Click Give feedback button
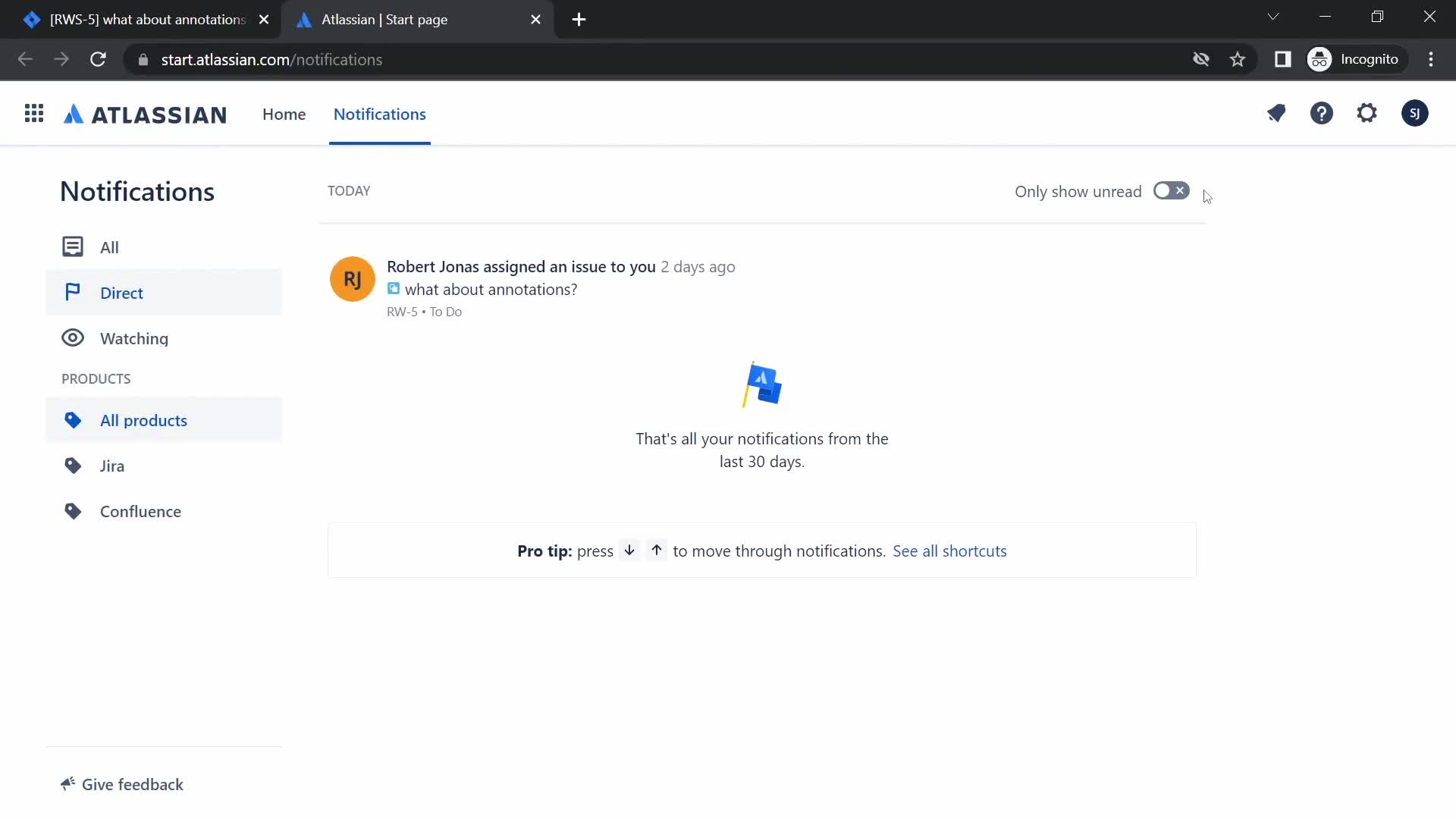Viewport: 1456px width, 819px height. click(121, 784)
